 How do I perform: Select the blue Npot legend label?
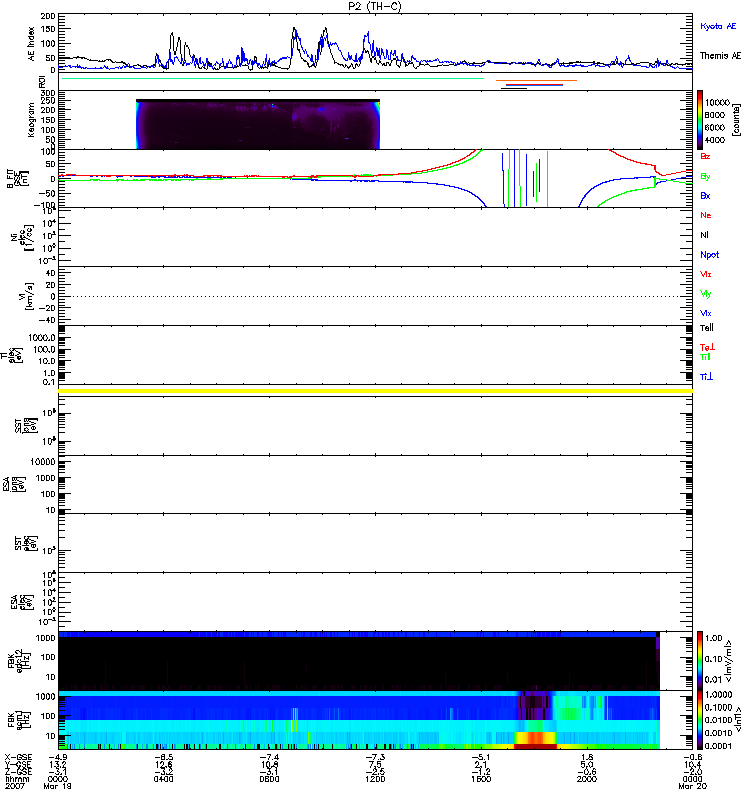709,255
